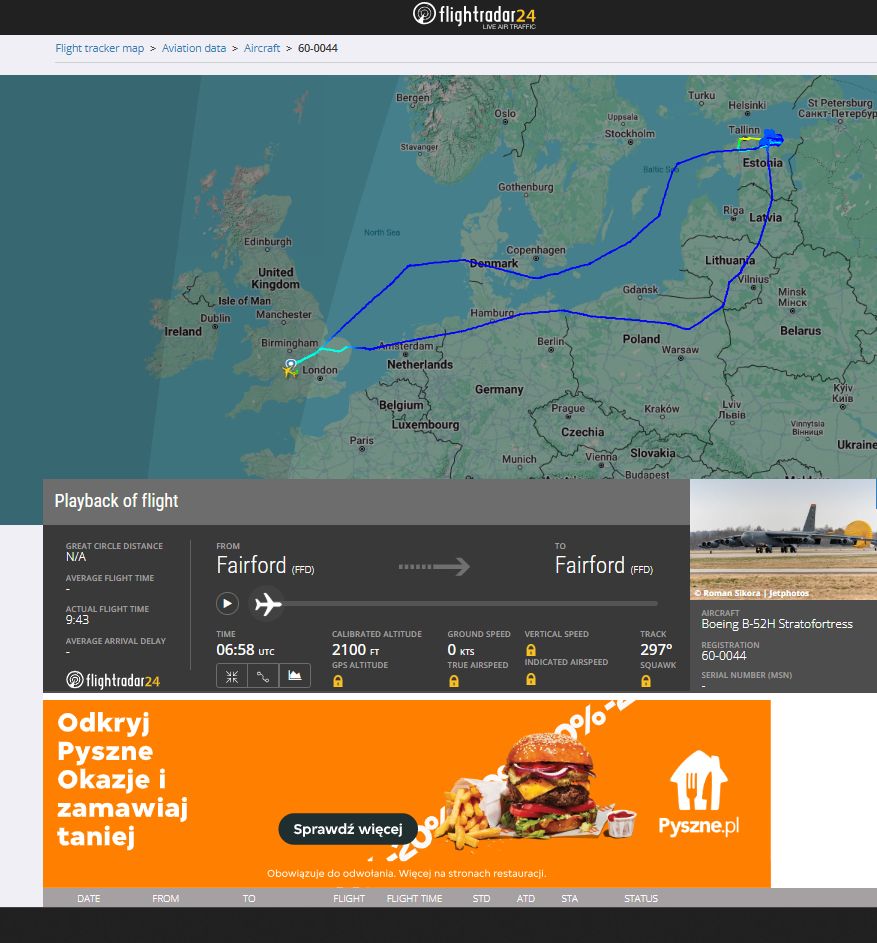This screenshot has height=943, width=877.
Task: Click the vertical speed lock icon
Action: pos(531,650)
